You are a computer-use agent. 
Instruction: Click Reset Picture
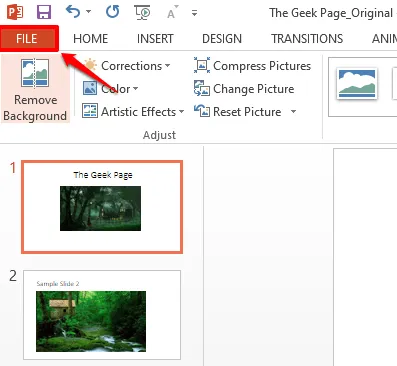click(x=238, y=112)
